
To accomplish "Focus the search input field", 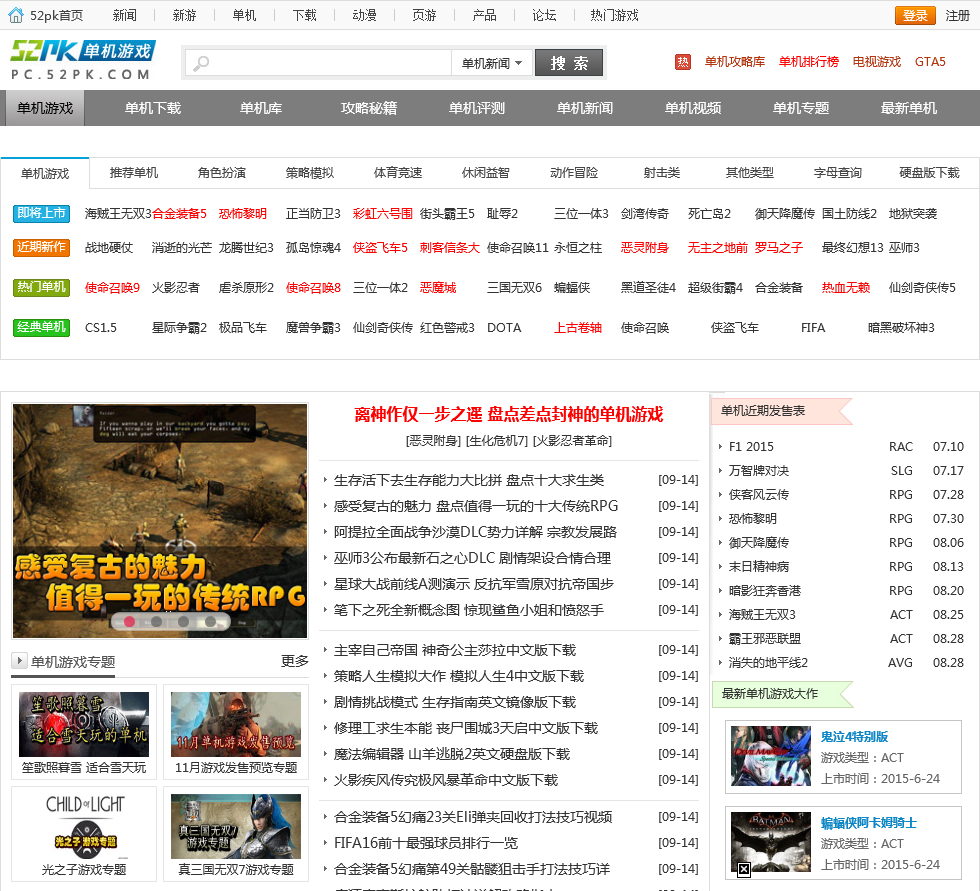I will pyautogui.click(x=319, y=63).
